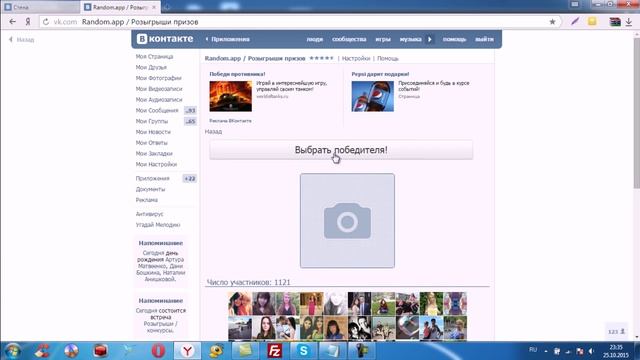Click выйти to log out
640x360 pixels.
[484, 39]
